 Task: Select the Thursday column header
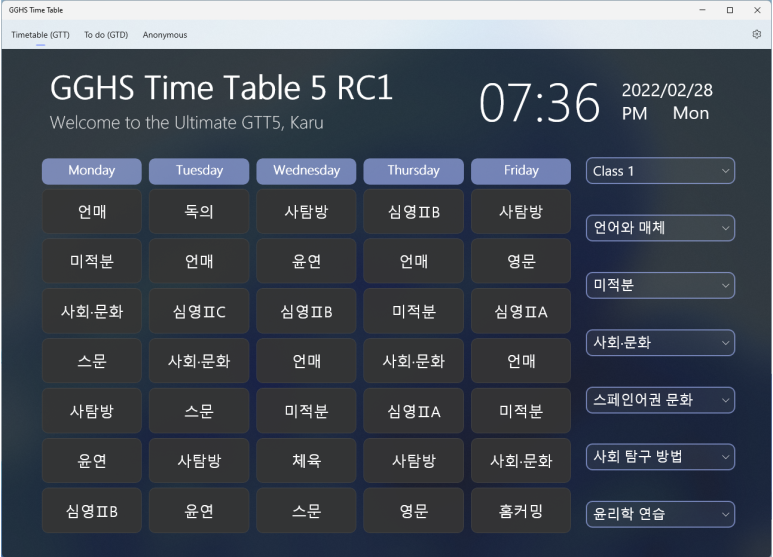pyautogui.click(x=414, y=171)
